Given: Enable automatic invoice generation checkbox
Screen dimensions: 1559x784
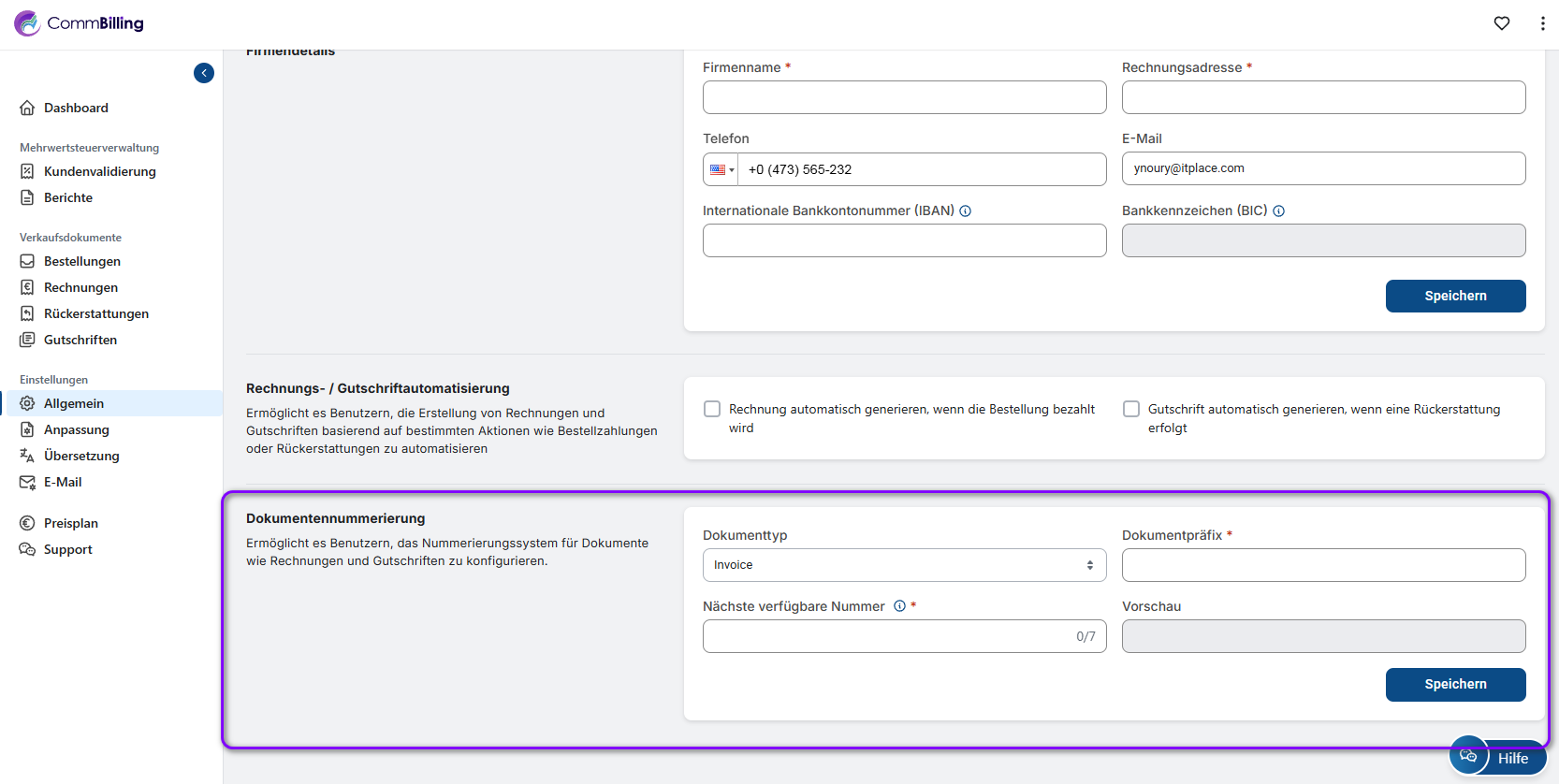Looking at the screenshot, I should coord(712,409).
